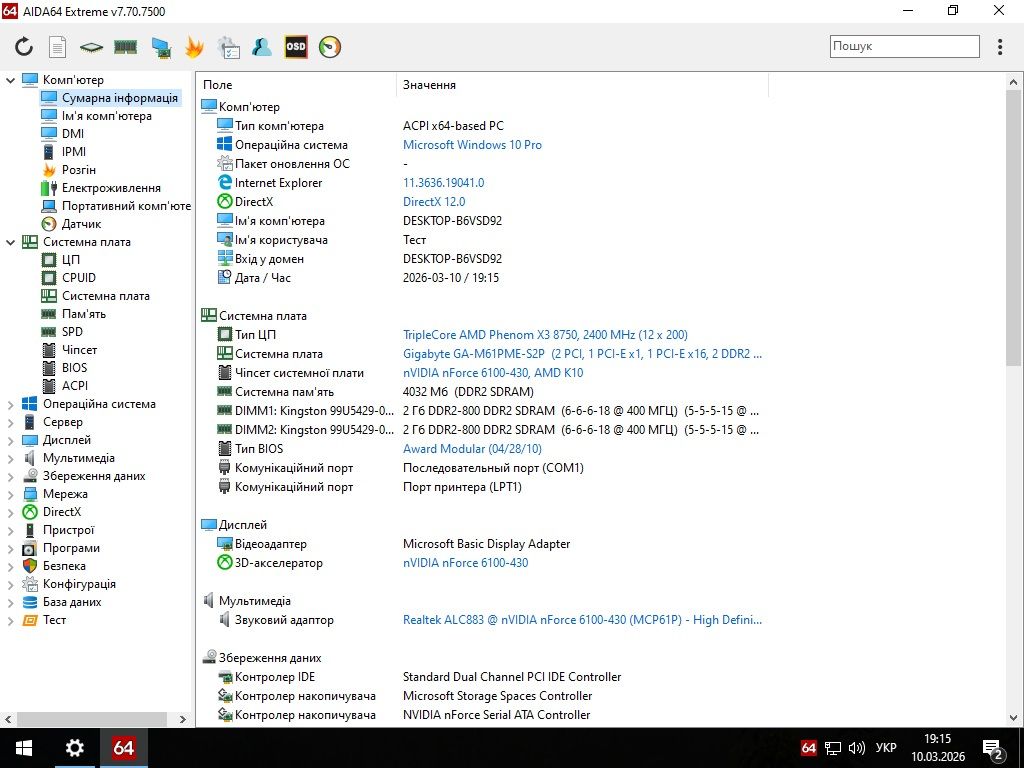Start the flame stability test icon
Image resolution: width=1024 pixels, height=768 pixels.
194,47
